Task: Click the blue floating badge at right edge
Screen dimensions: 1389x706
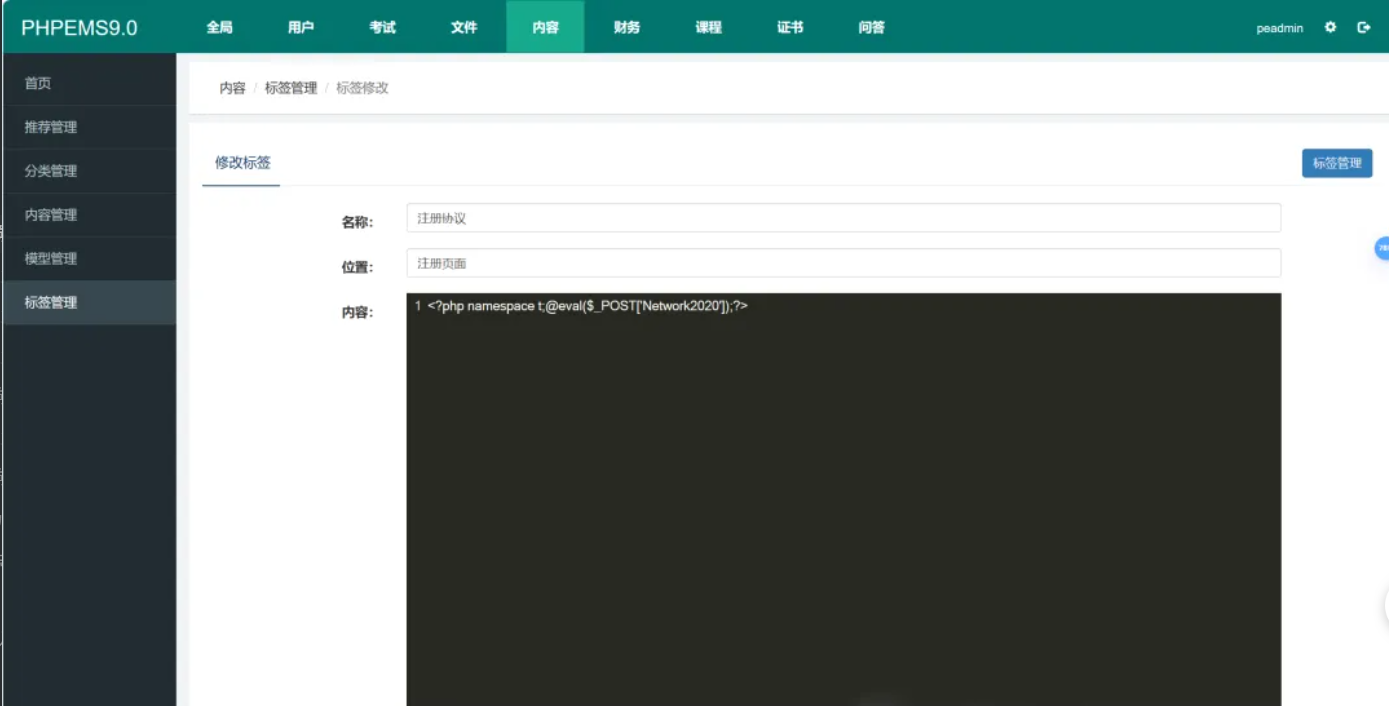Action: coord(1382,247)
